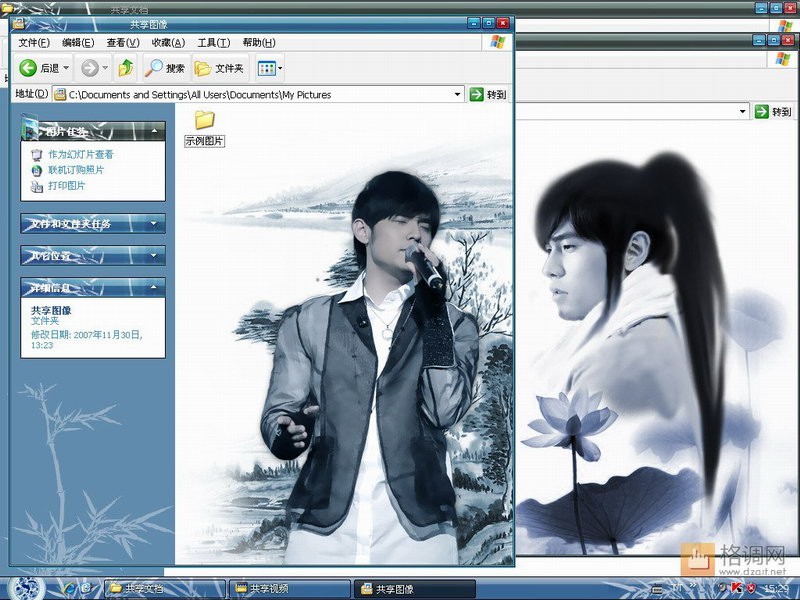
Task: Open the 文件(F) menu
Action: [34, 43]
